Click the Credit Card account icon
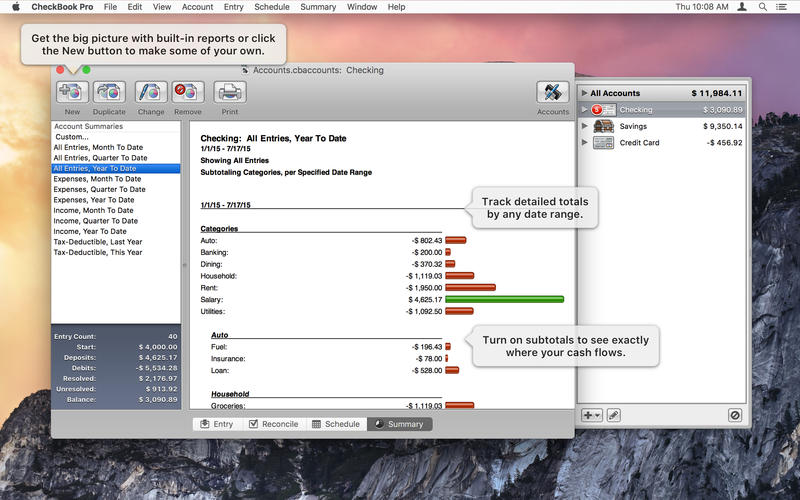The width and height of the screenshot is (800, 500). click(604, 143)
